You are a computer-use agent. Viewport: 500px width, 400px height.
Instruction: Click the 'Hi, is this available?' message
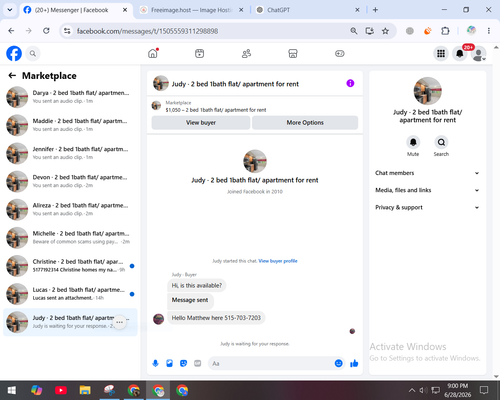coord(196,285)
